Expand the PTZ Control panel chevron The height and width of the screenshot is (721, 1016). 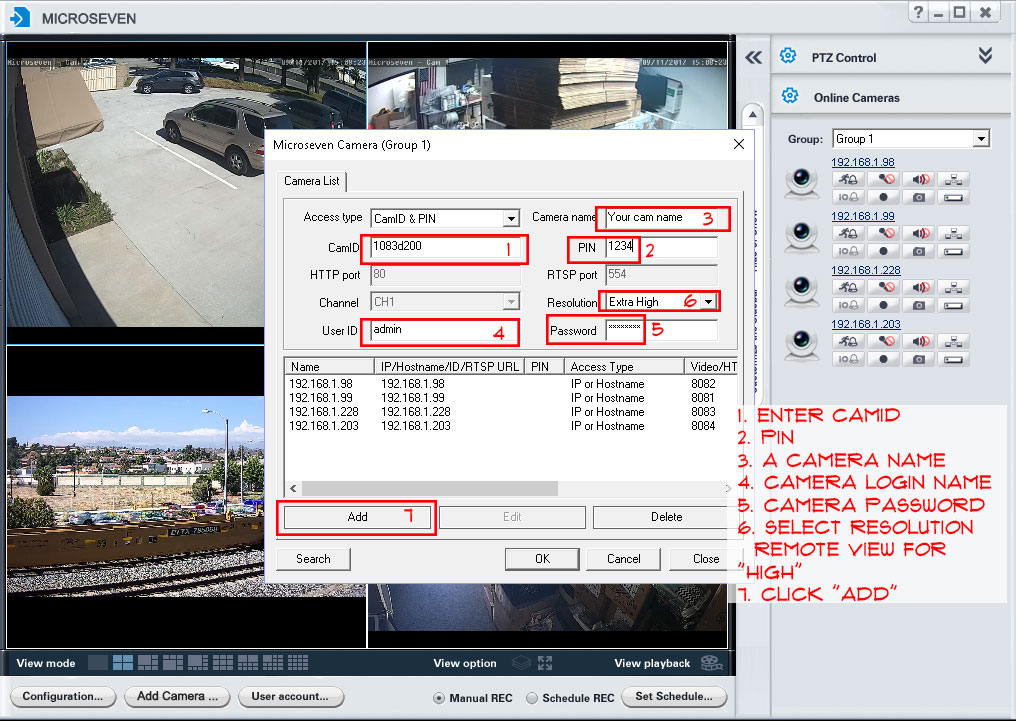coord(985,56)
